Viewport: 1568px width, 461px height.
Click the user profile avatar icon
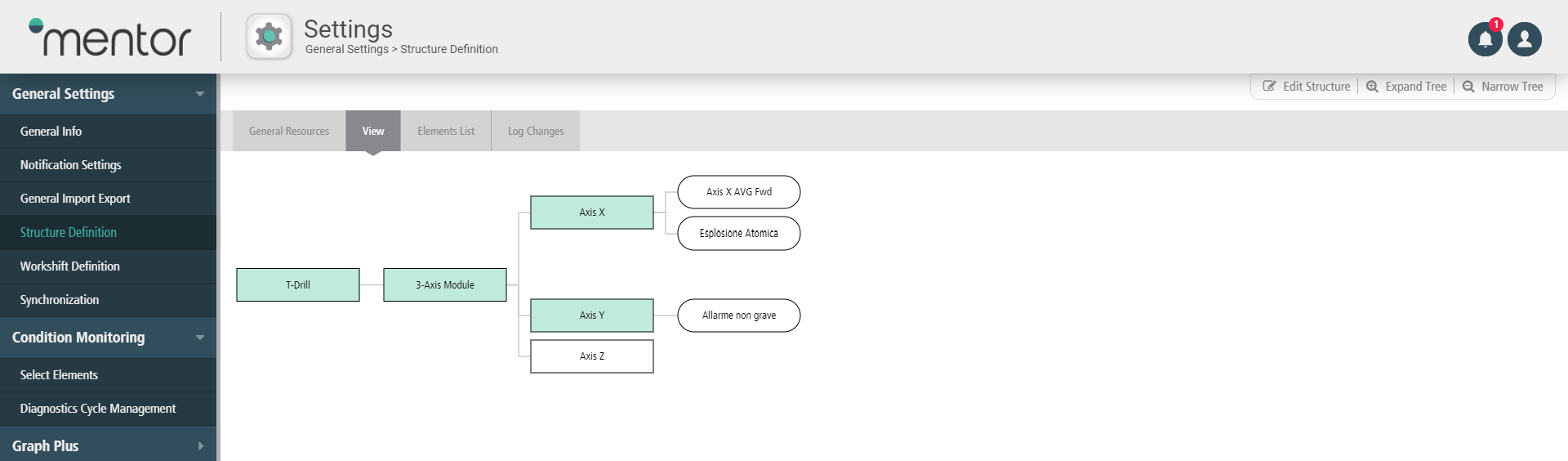click(x=1524, y=39)
